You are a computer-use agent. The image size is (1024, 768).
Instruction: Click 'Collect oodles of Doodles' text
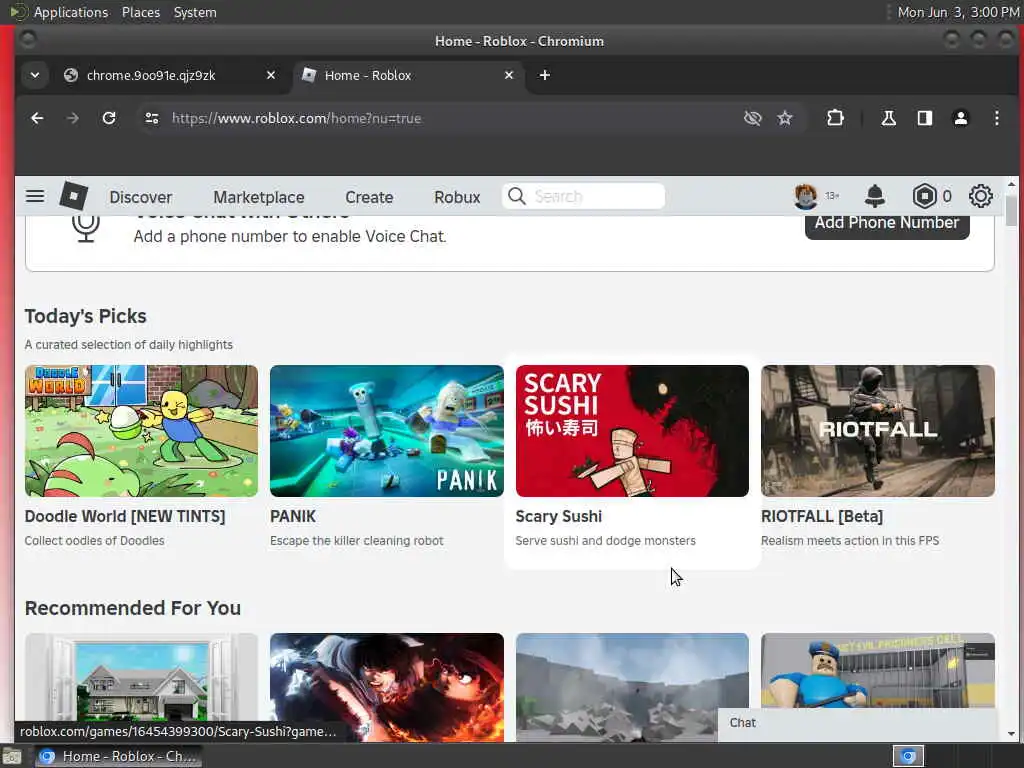(95, 541)
